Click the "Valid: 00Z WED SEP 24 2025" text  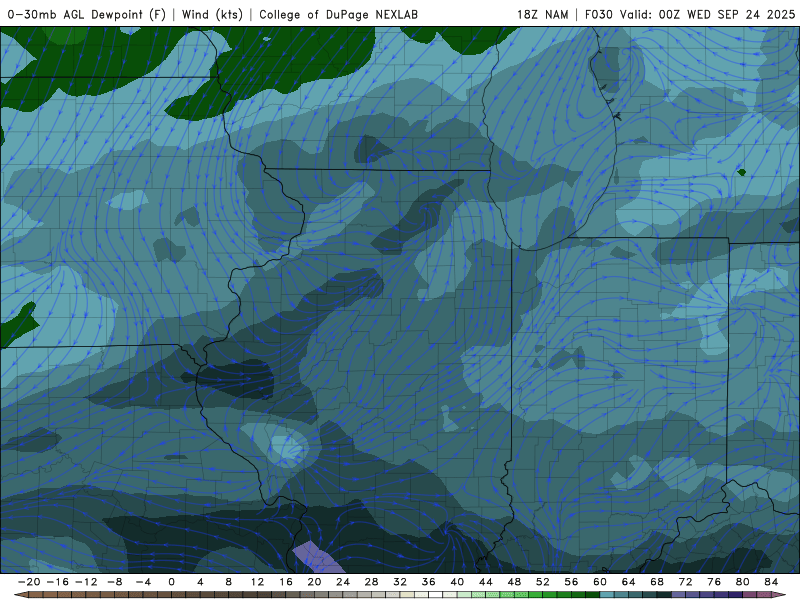coord(707,14)
